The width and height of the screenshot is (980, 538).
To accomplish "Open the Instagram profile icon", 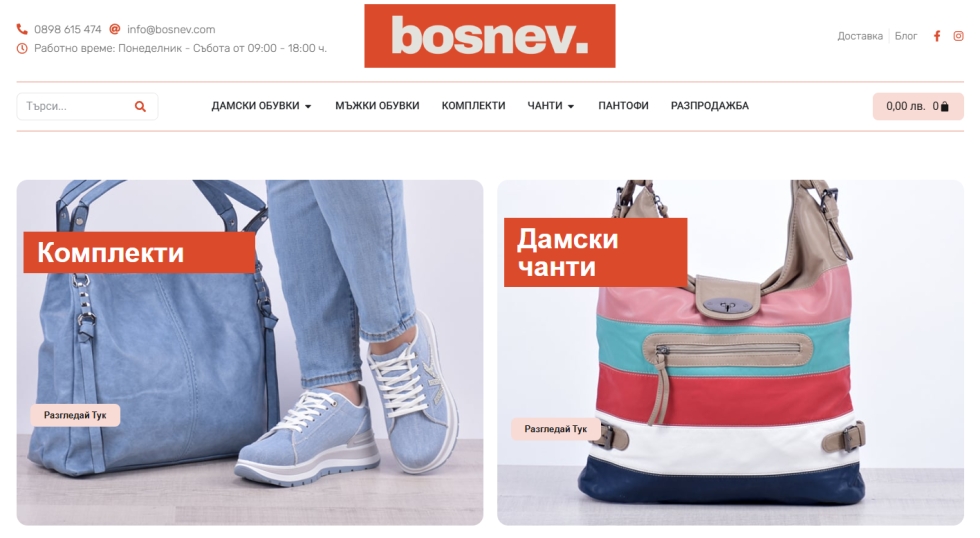I will 958,36.
